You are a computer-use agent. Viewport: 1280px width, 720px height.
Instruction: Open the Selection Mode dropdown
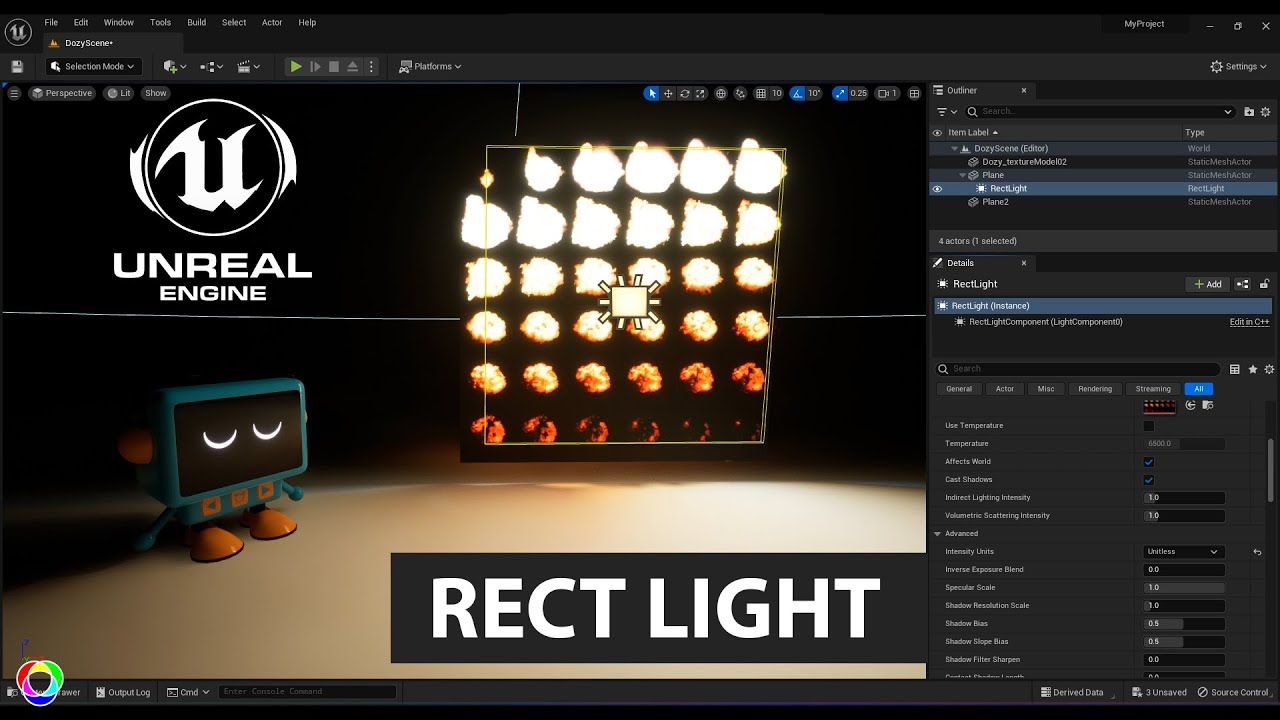94,66
